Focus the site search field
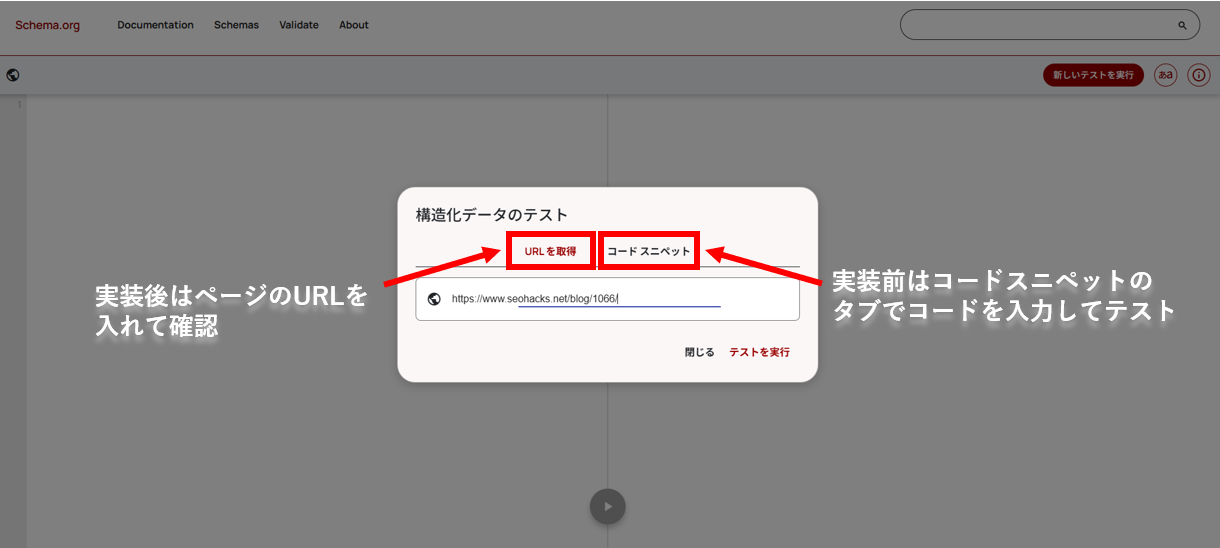 [1049, 25]
